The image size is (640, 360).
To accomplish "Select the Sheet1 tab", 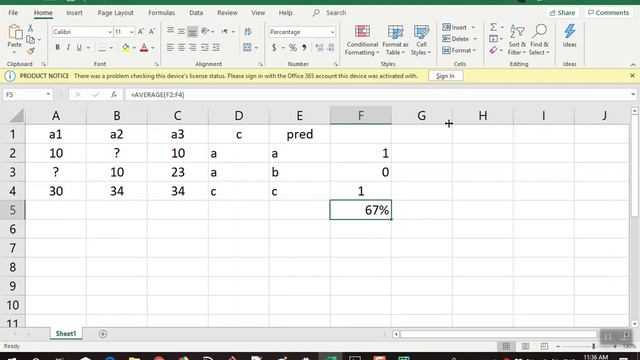I will pyautogui.click(x=66, y=334).
